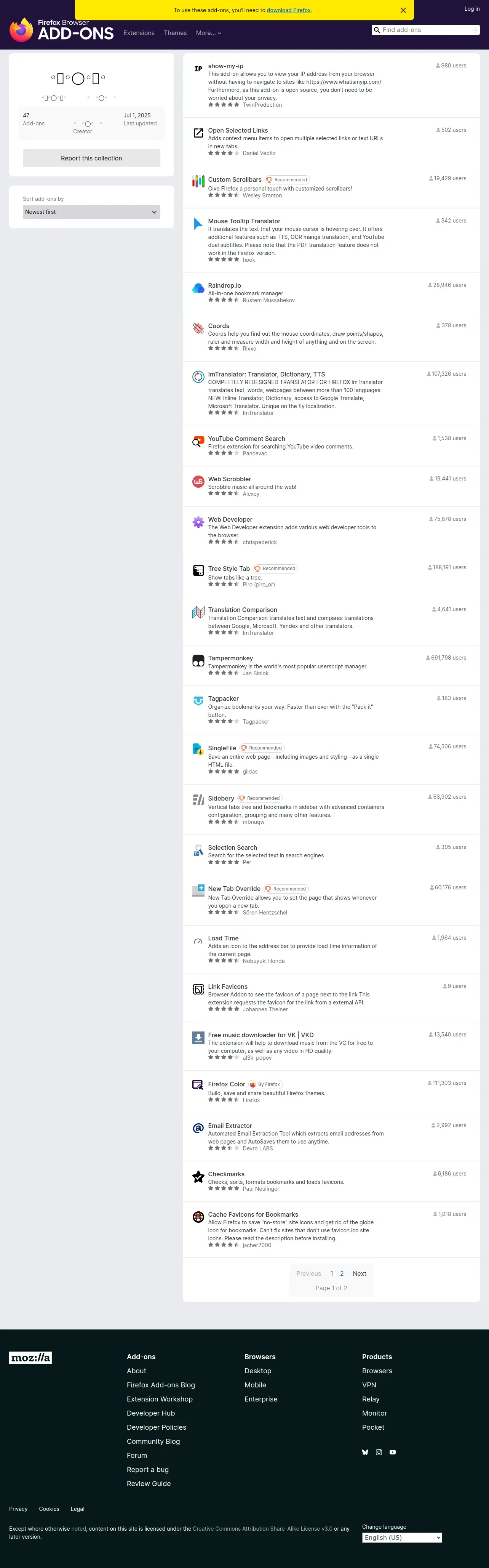Click the Tagpacker extension icon

198,701
